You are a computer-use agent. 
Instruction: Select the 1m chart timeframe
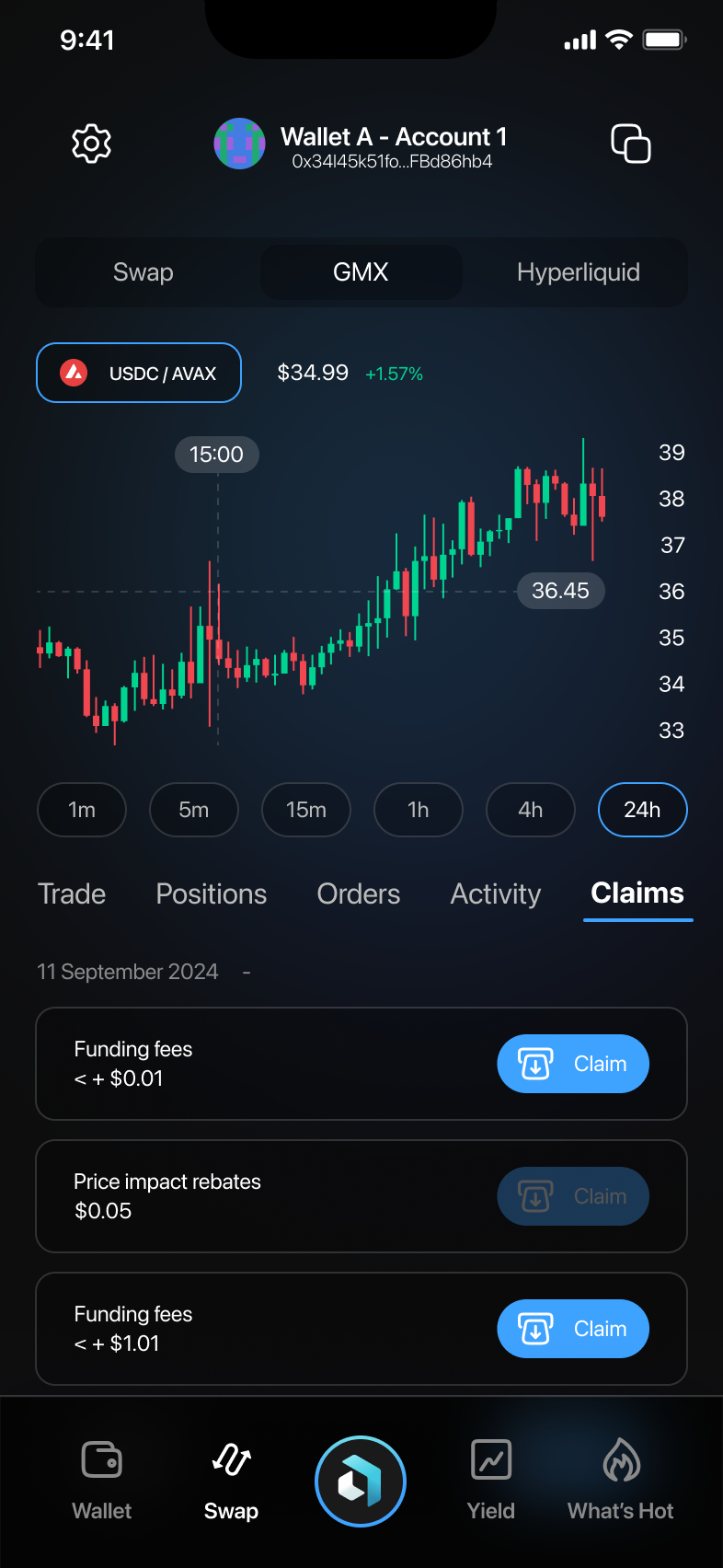82,810
